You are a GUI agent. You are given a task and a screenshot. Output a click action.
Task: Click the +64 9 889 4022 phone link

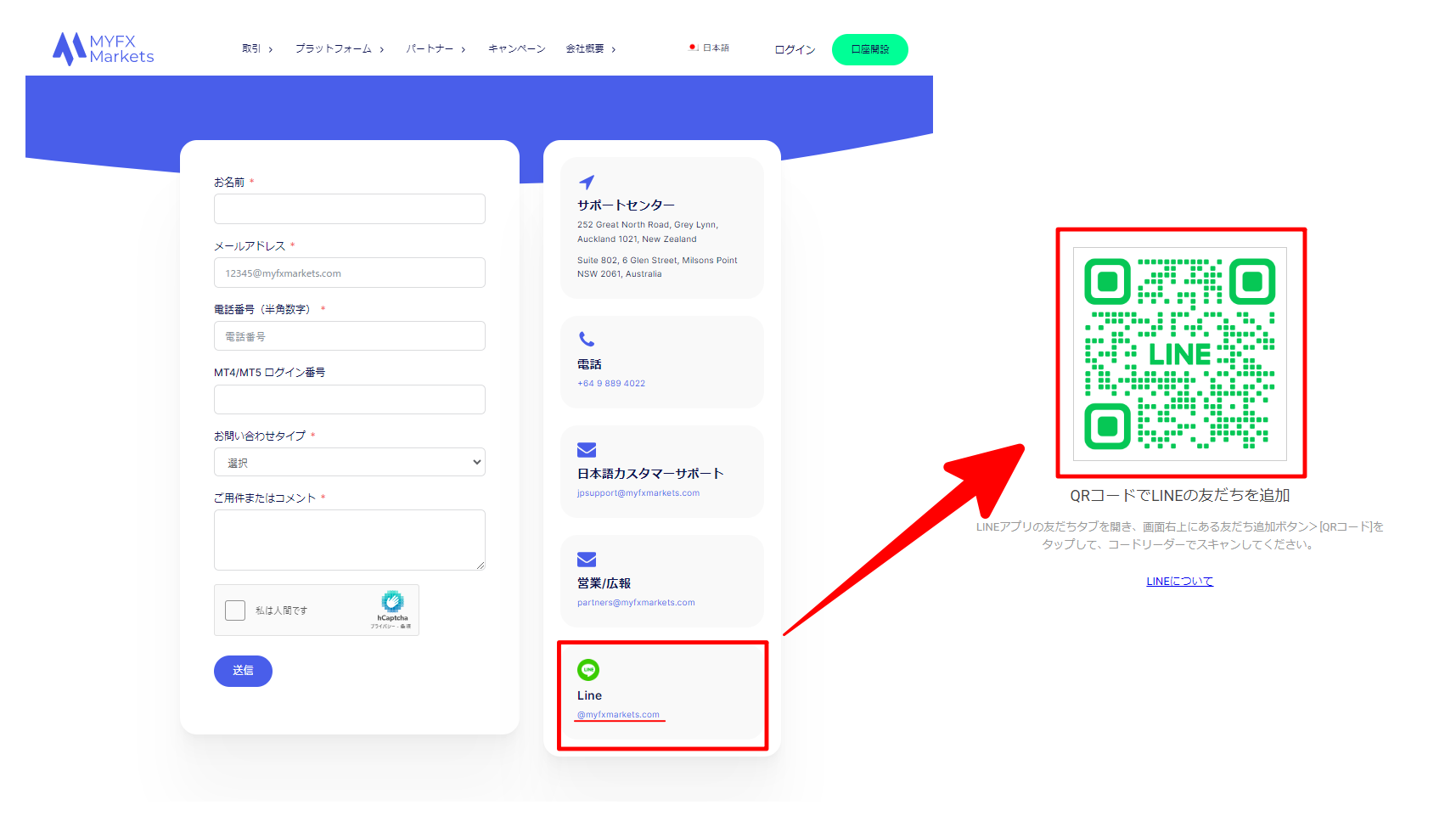point(611,384)
